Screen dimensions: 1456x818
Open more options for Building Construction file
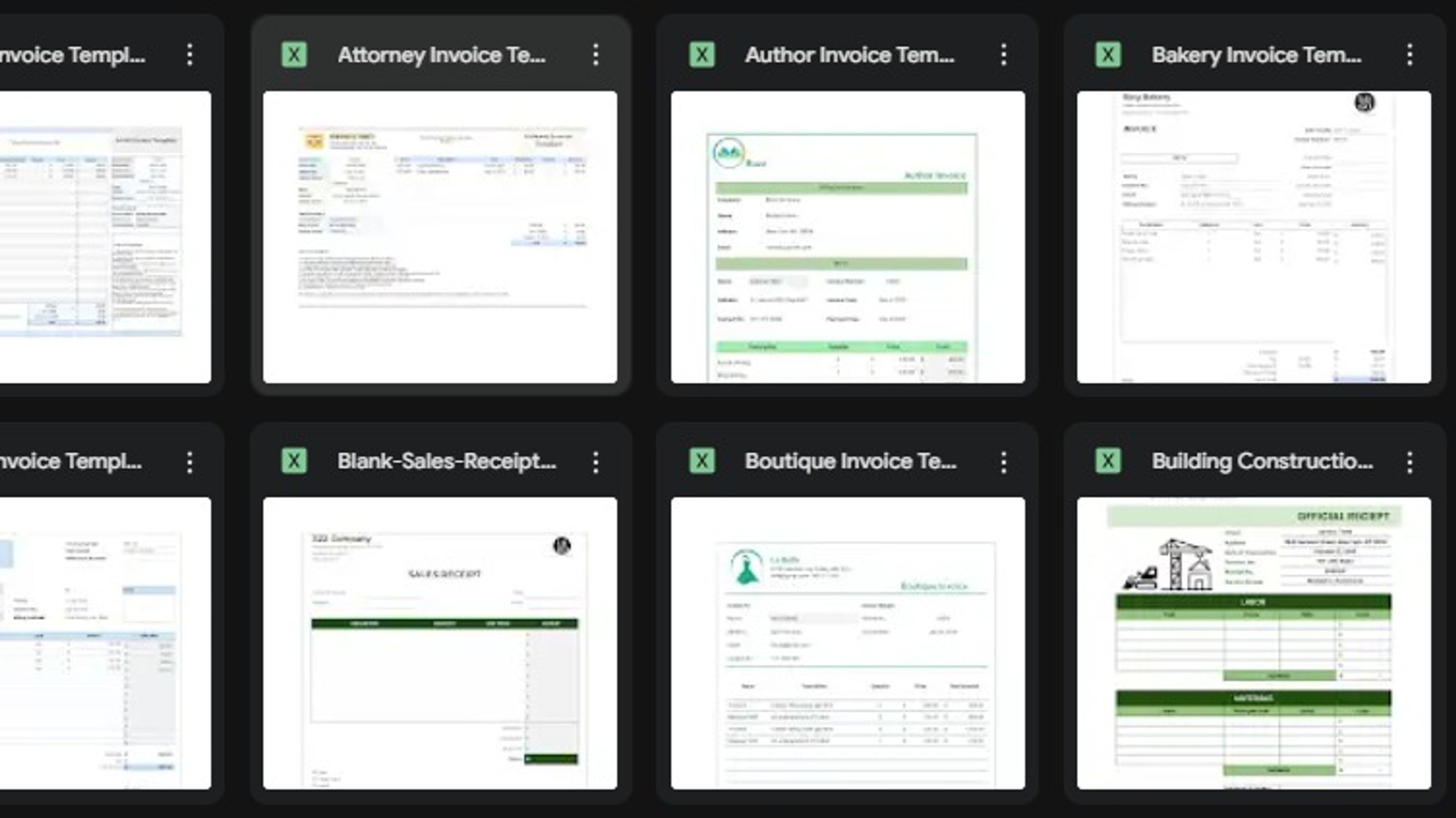(x=1410, y=462)
